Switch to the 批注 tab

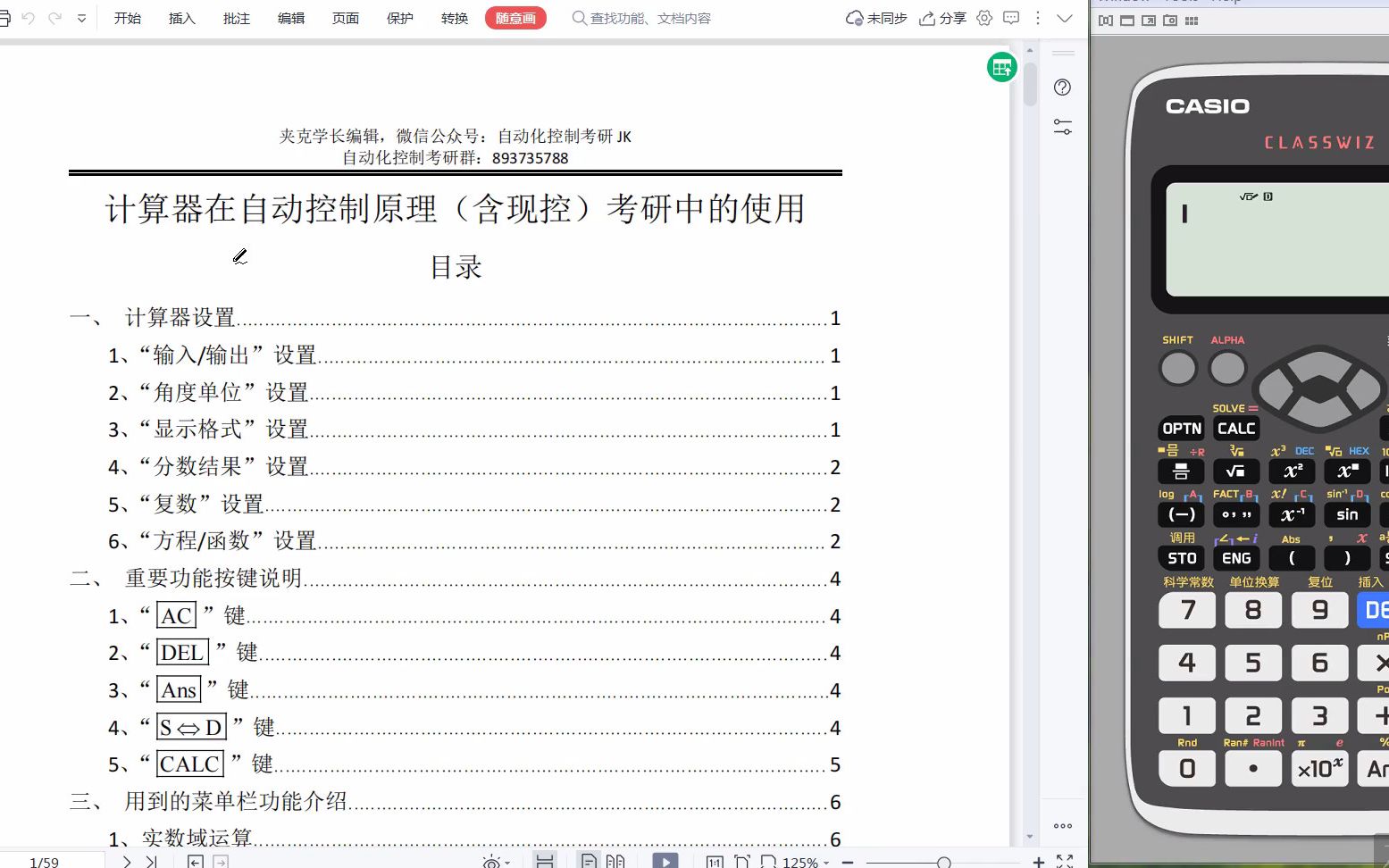[x=237, y=18]
